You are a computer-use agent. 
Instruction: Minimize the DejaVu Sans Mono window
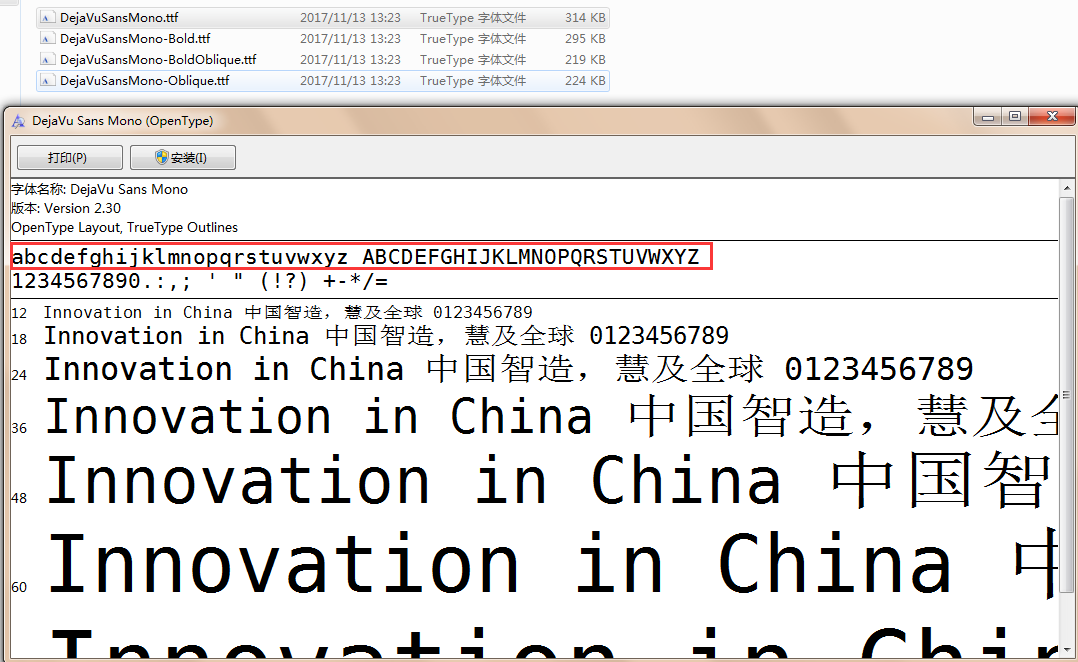[988, 117]
